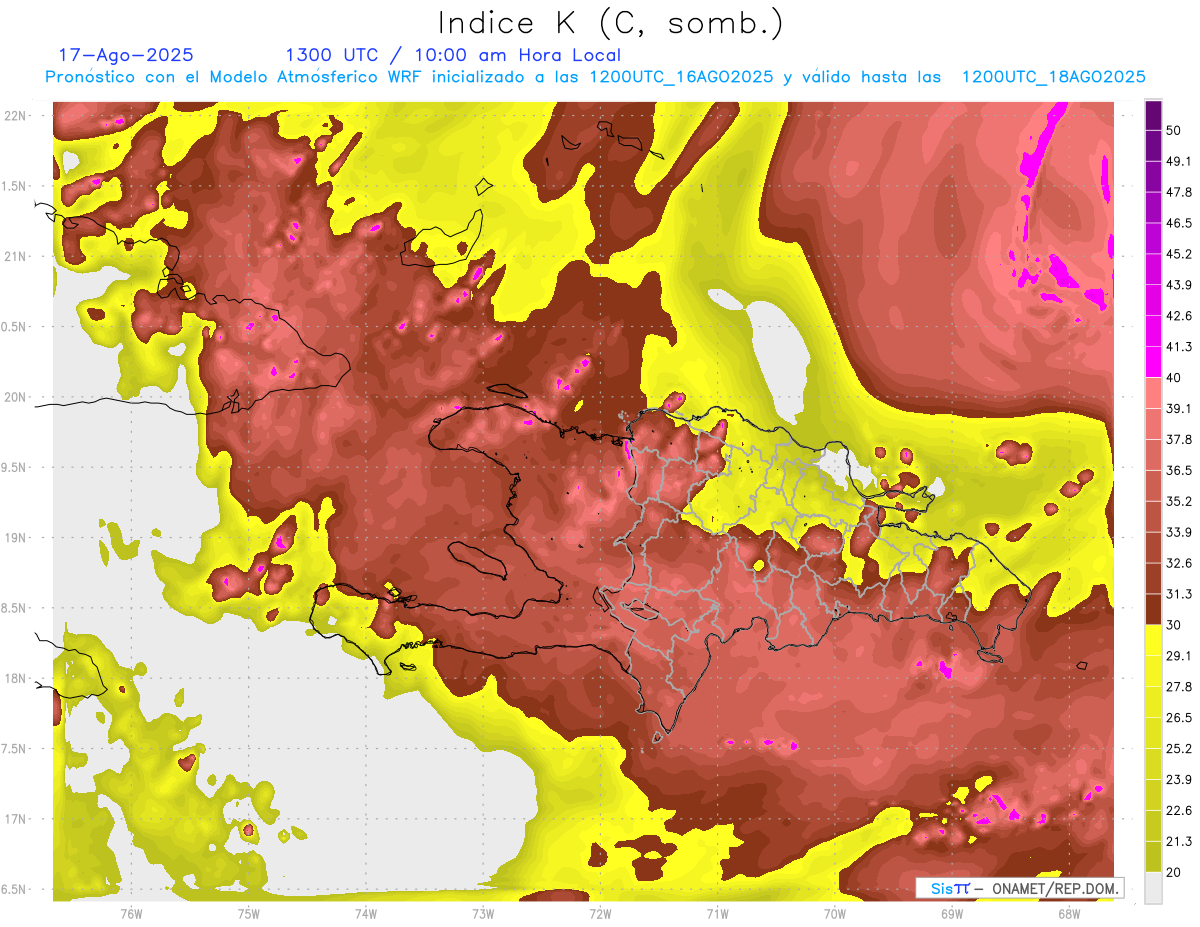Pick the dark purple legend band above 50
The width and height of the screenshot is (1200, 927).
click(1153, 116)
